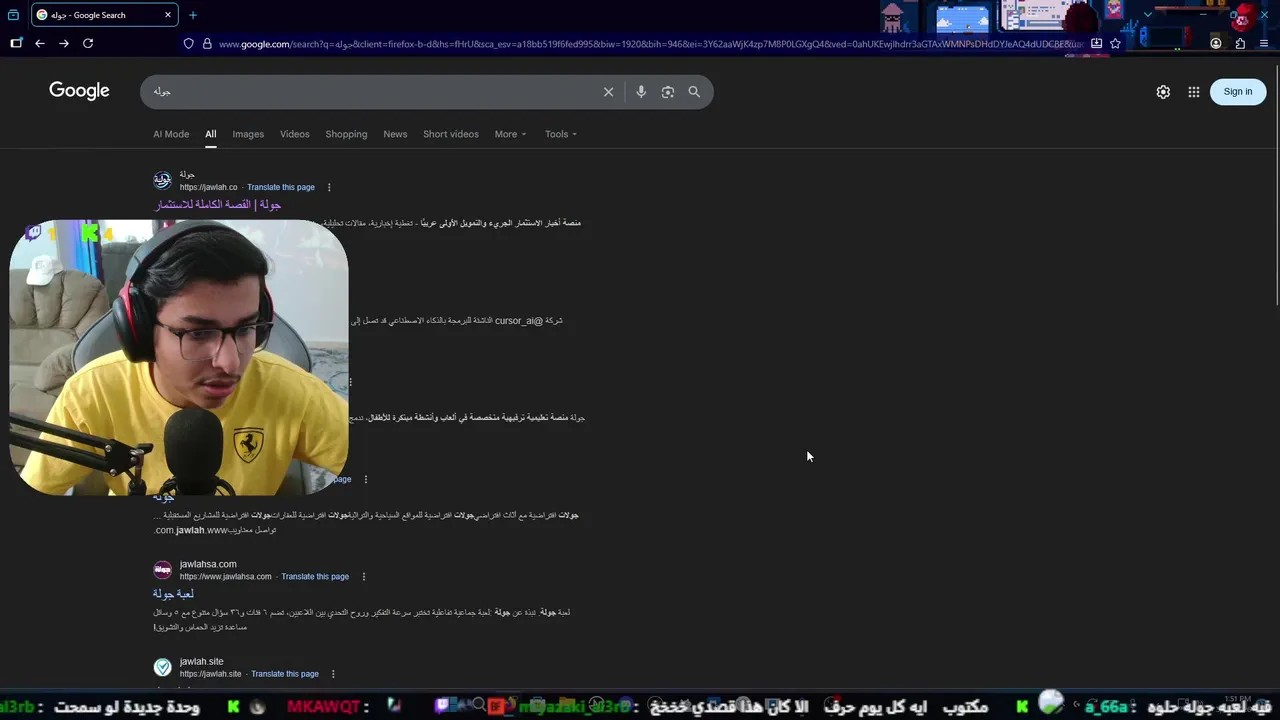Click the google.com URL address bar
Viewport: 1280px width, 720px height.
(650, 44)
